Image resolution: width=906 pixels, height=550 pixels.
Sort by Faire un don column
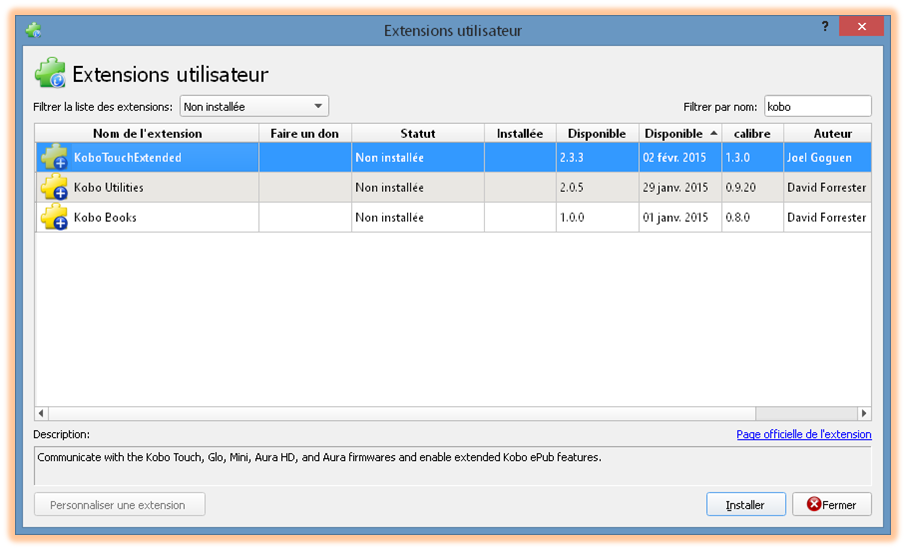(305, 133)
